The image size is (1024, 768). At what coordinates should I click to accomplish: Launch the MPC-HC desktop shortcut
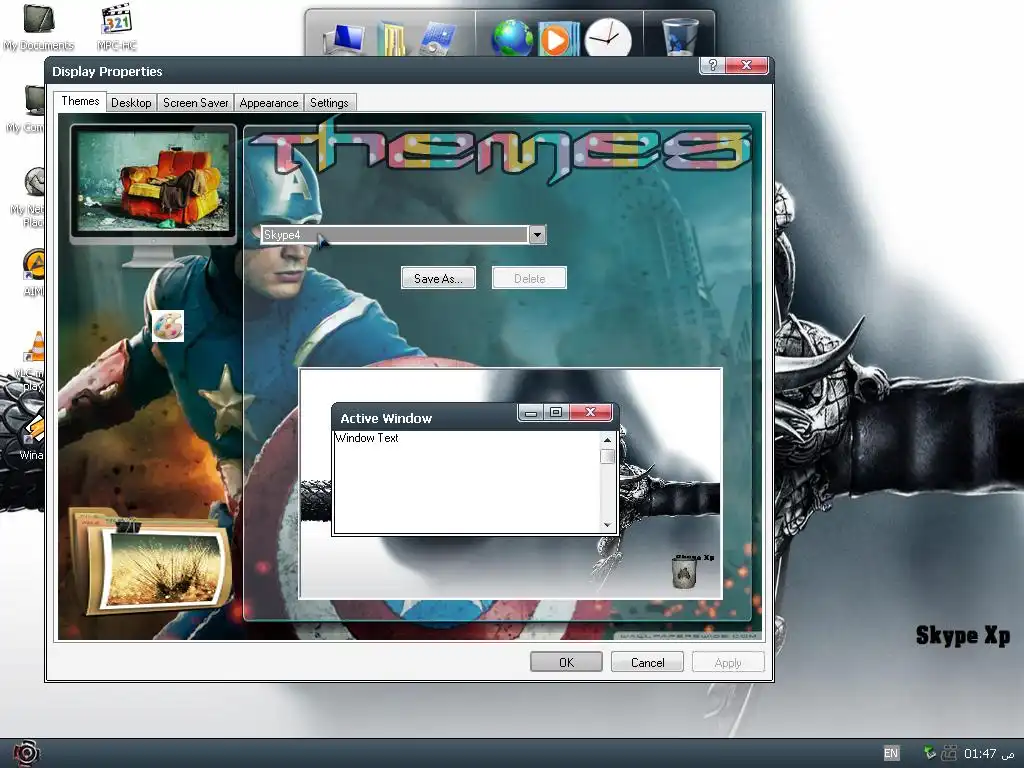pyautogui.click(x=117, y=27)
